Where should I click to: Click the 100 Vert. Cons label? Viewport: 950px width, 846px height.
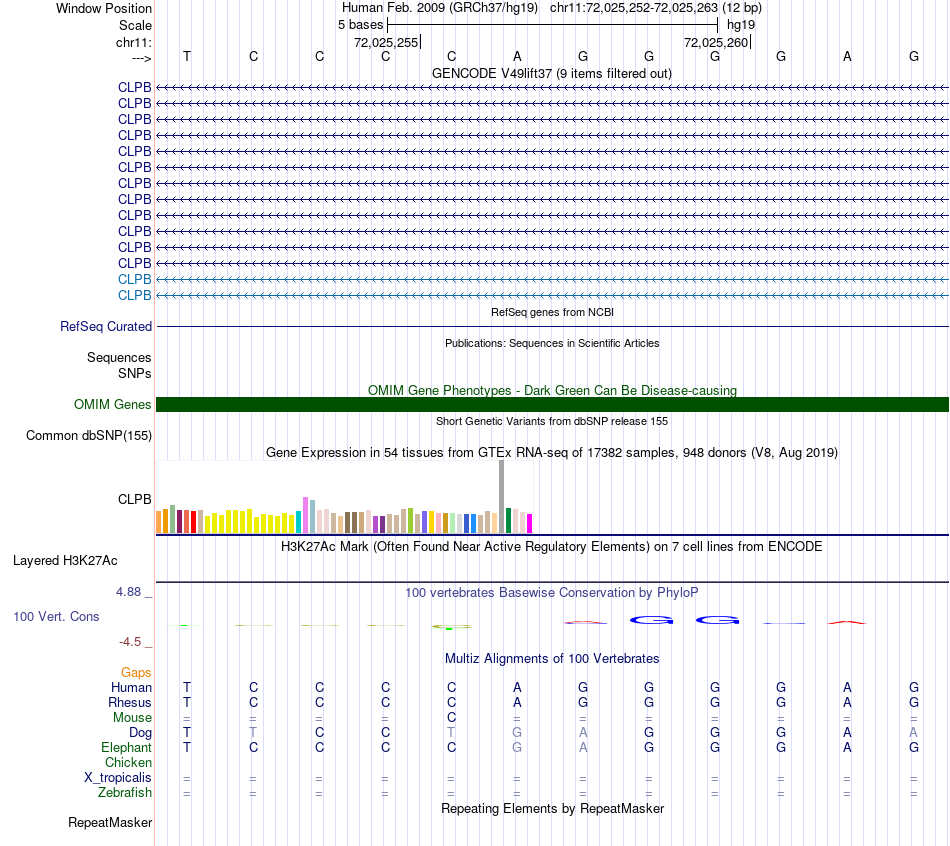(56, 616)
